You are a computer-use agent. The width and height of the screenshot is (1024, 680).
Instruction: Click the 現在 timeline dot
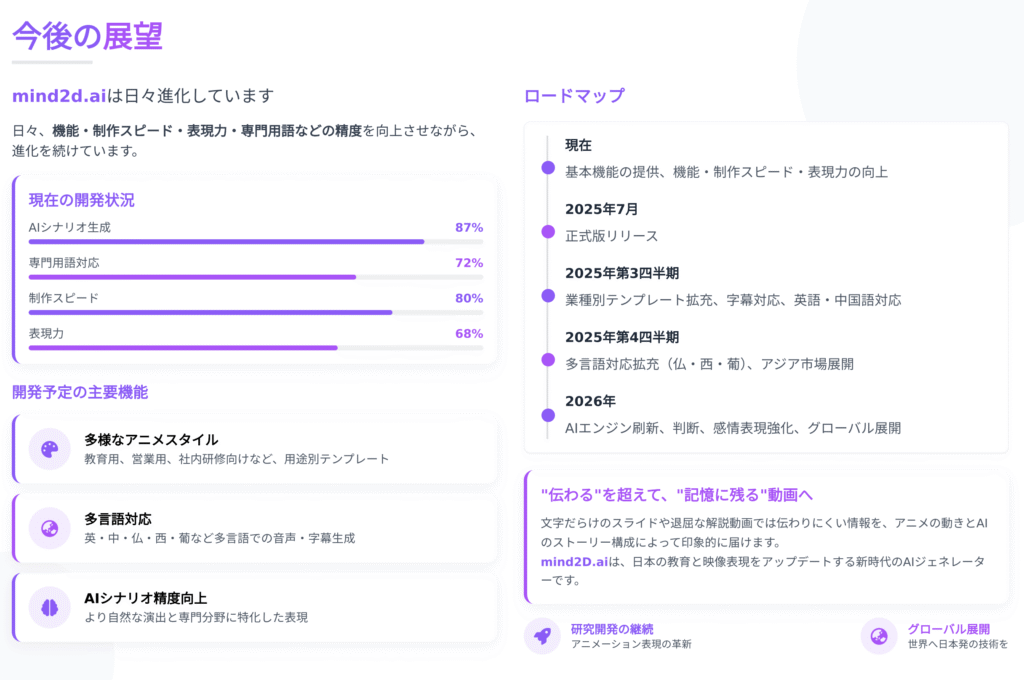[548, 168]
